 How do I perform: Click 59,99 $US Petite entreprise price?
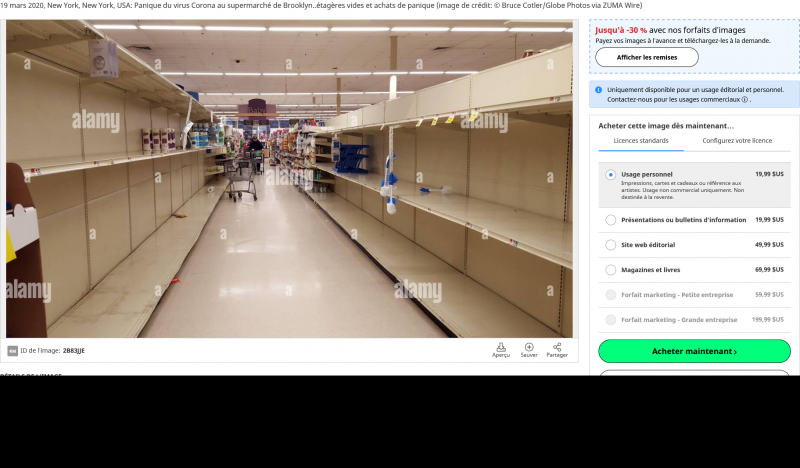769,295
